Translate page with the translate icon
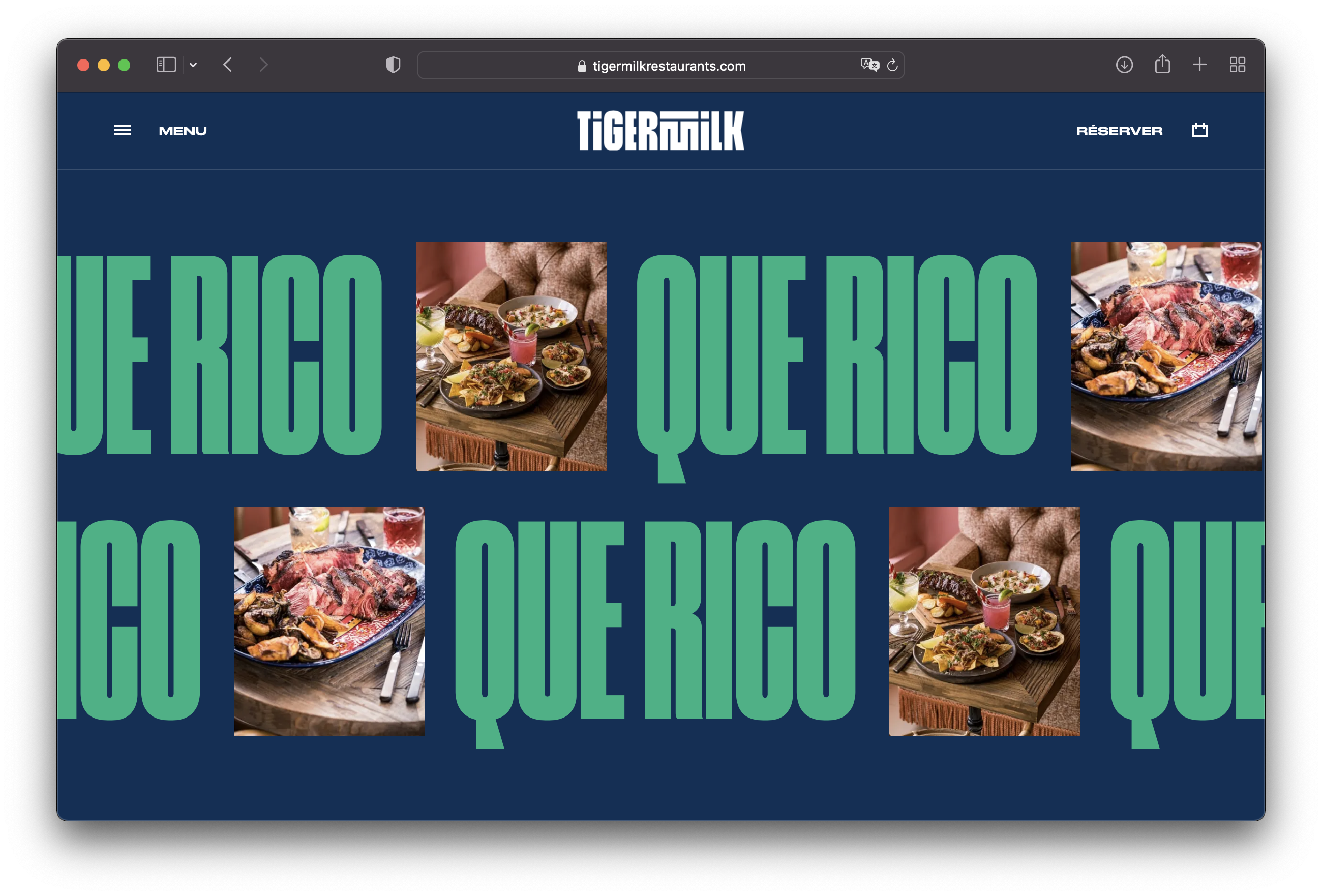 (x=869, y=65)
